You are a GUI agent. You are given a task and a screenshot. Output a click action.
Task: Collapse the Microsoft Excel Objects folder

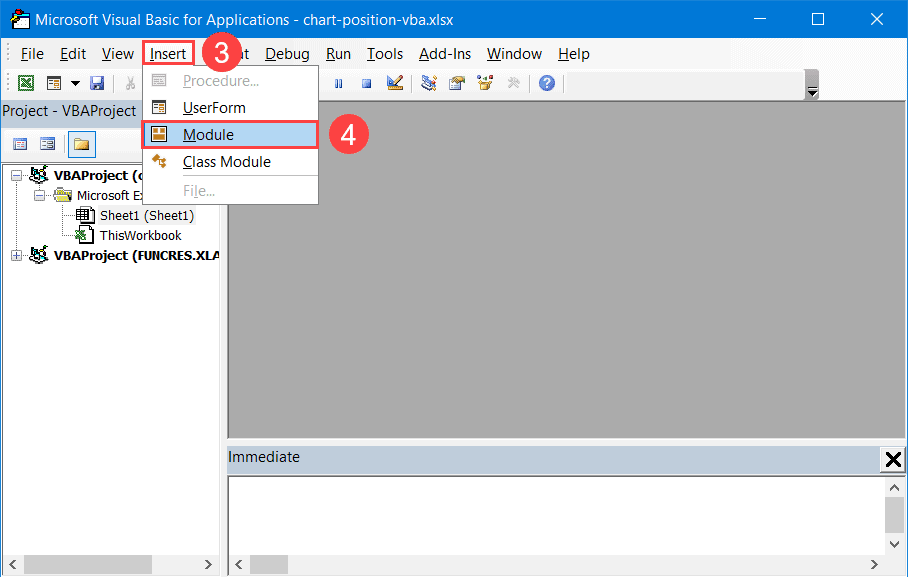[x=39, y=196]
